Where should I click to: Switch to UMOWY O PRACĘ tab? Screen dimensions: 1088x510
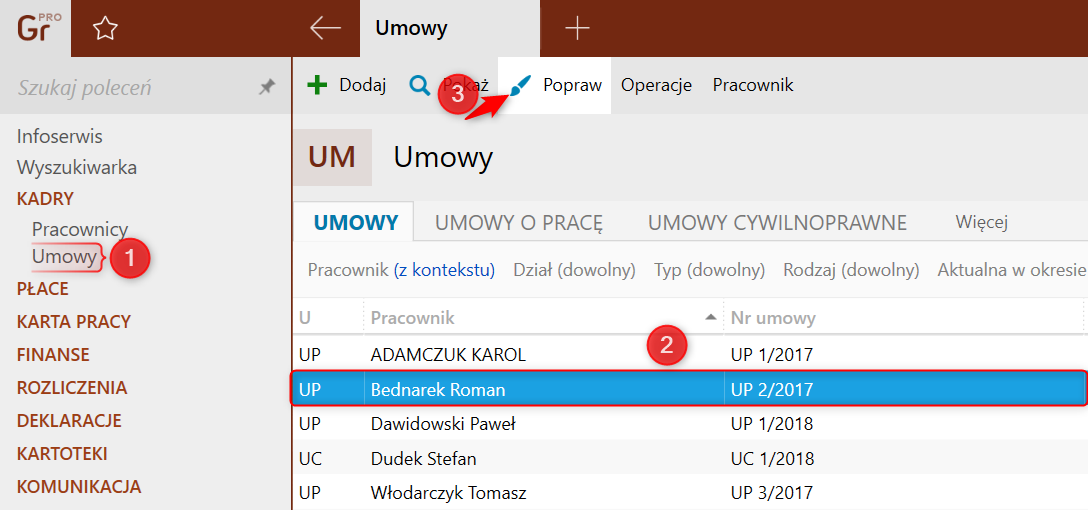click(519, 223)
